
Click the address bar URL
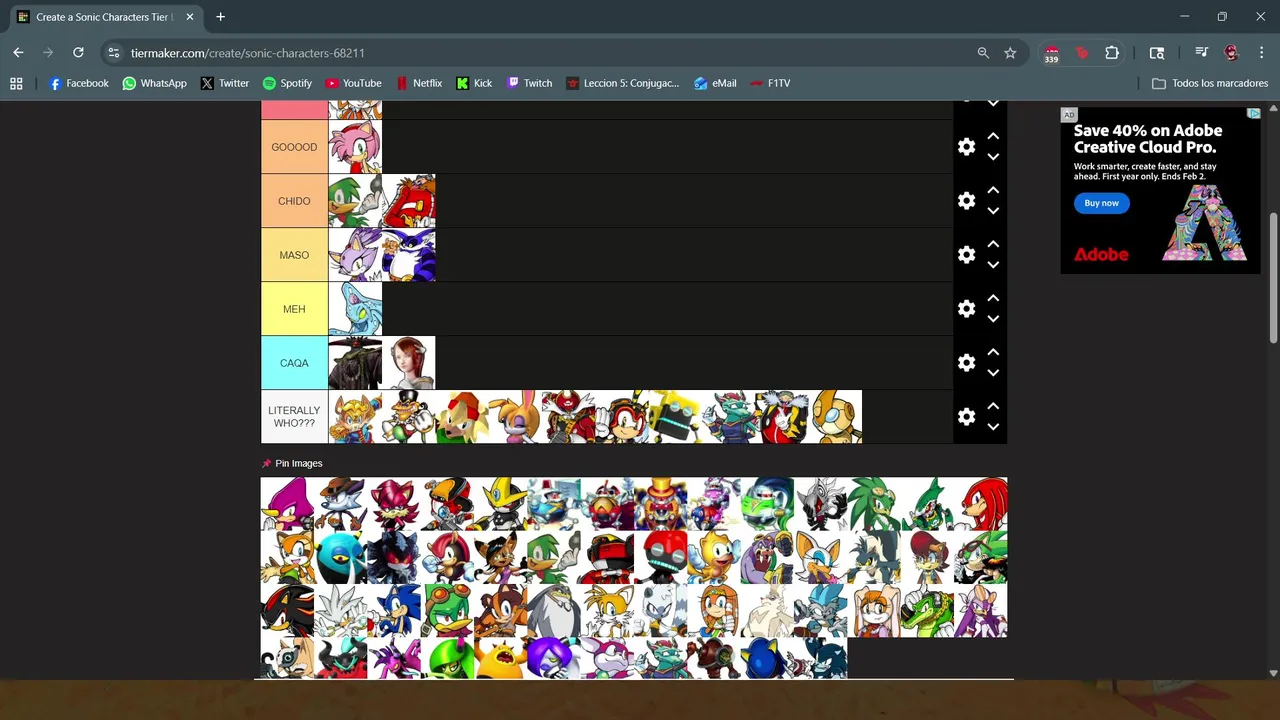(x=248, y=53)
